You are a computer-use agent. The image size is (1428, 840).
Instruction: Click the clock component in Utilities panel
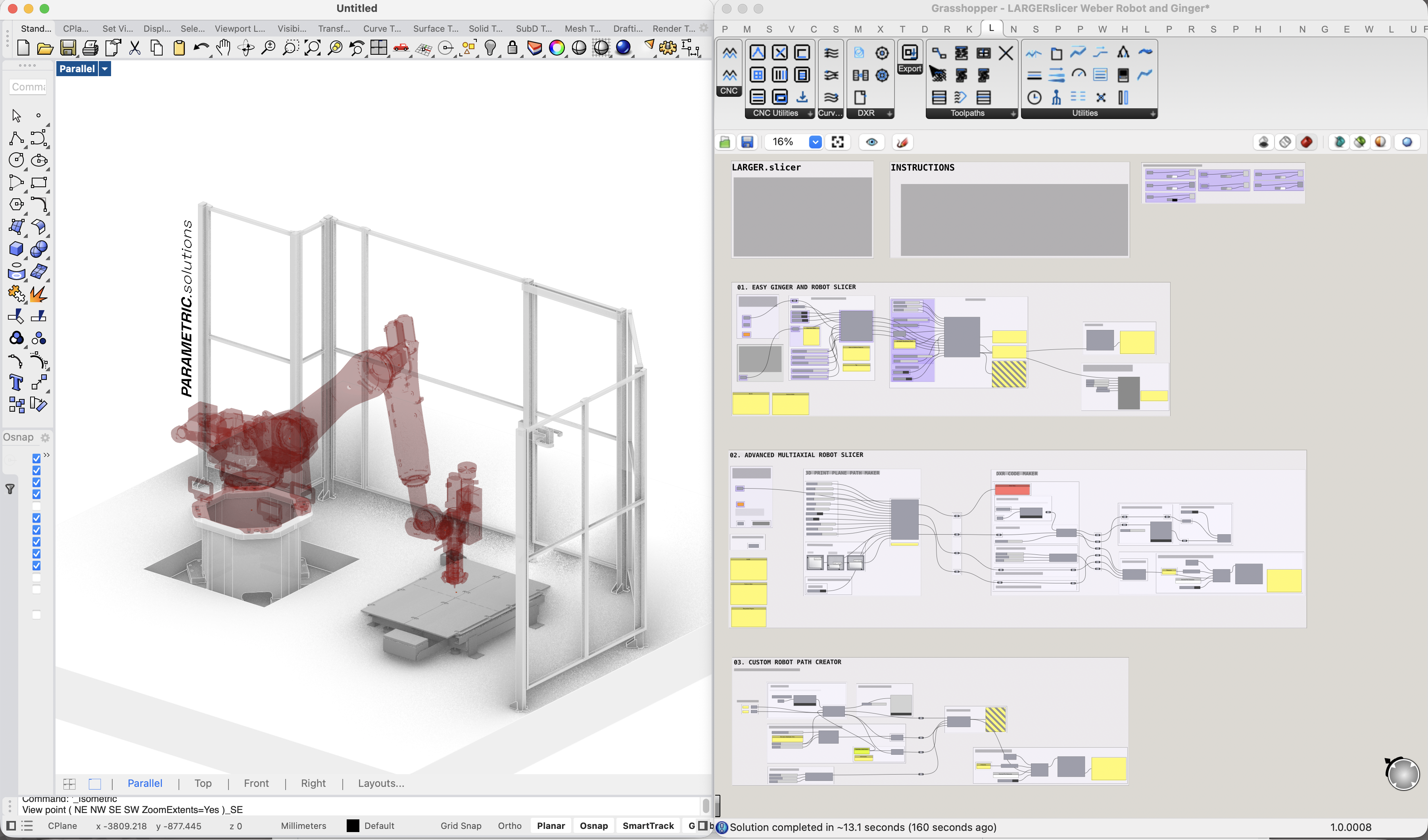pyautogui.click(x=1034, y=98)
